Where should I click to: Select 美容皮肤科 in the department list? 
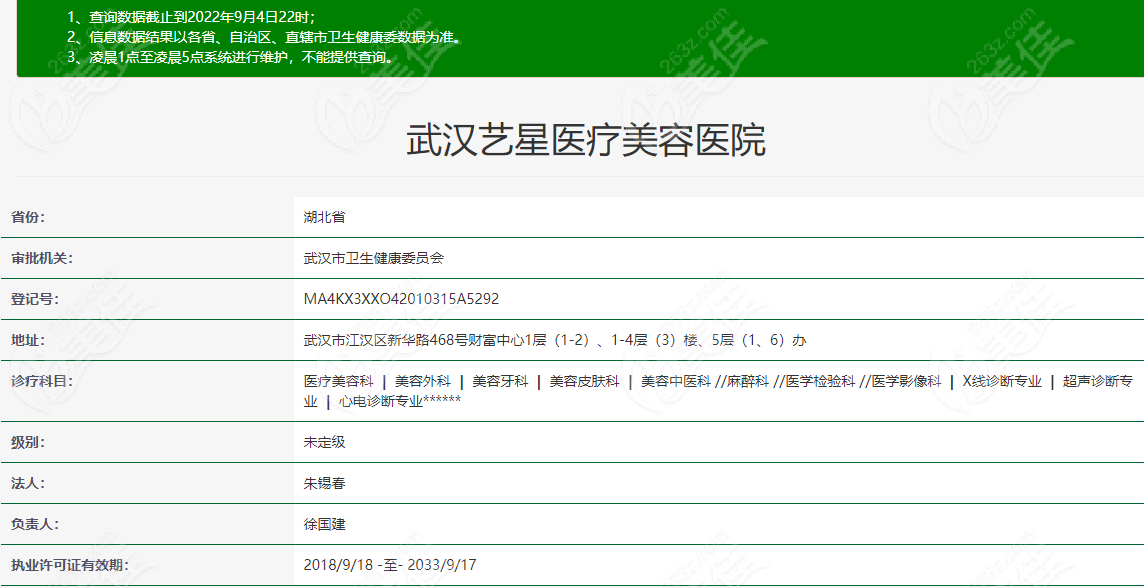tap(584, 381)
